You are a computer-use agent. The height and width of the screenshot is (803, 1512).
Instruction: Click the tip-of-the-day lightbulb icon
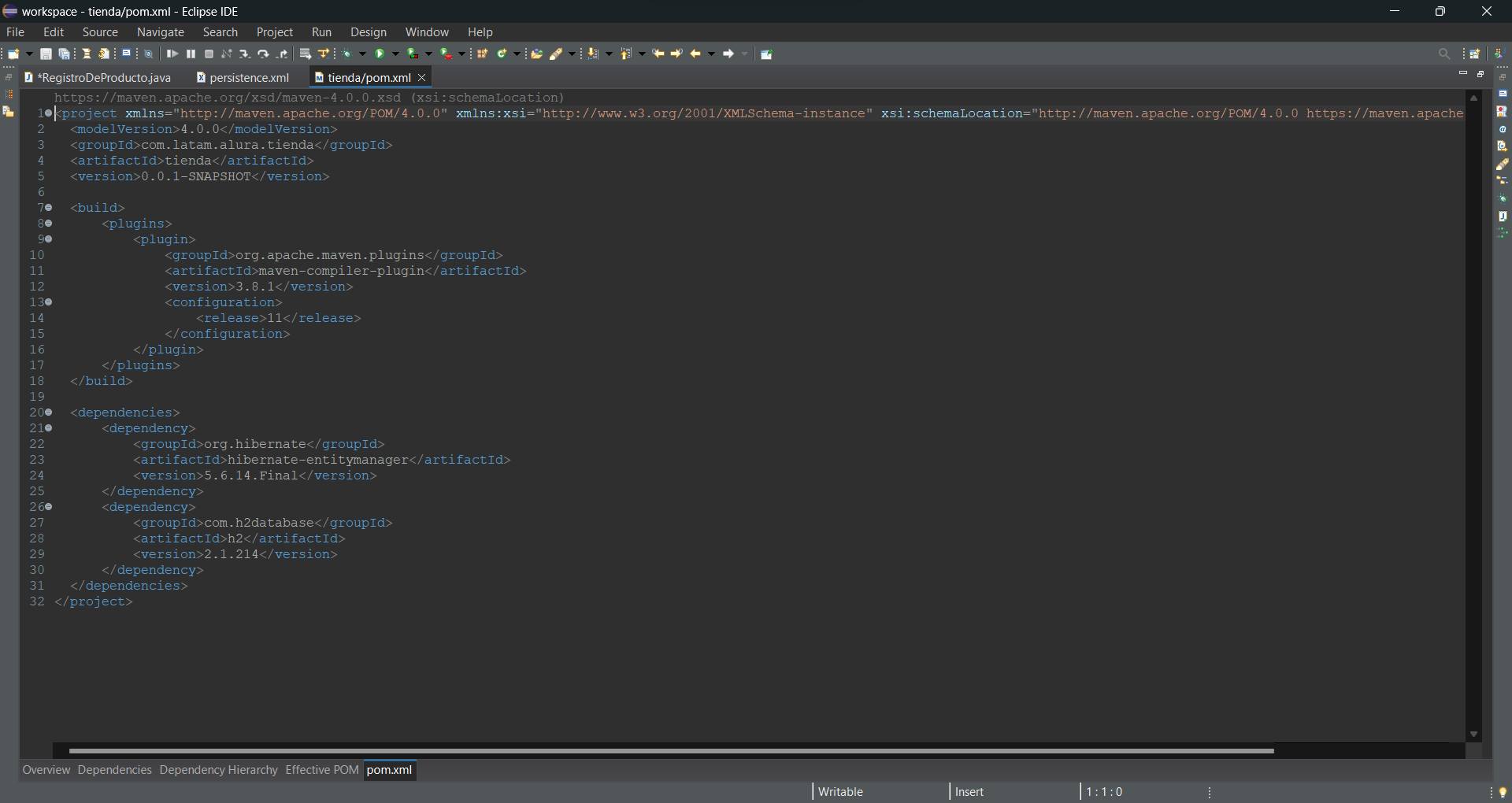(x=1503, y=792)
